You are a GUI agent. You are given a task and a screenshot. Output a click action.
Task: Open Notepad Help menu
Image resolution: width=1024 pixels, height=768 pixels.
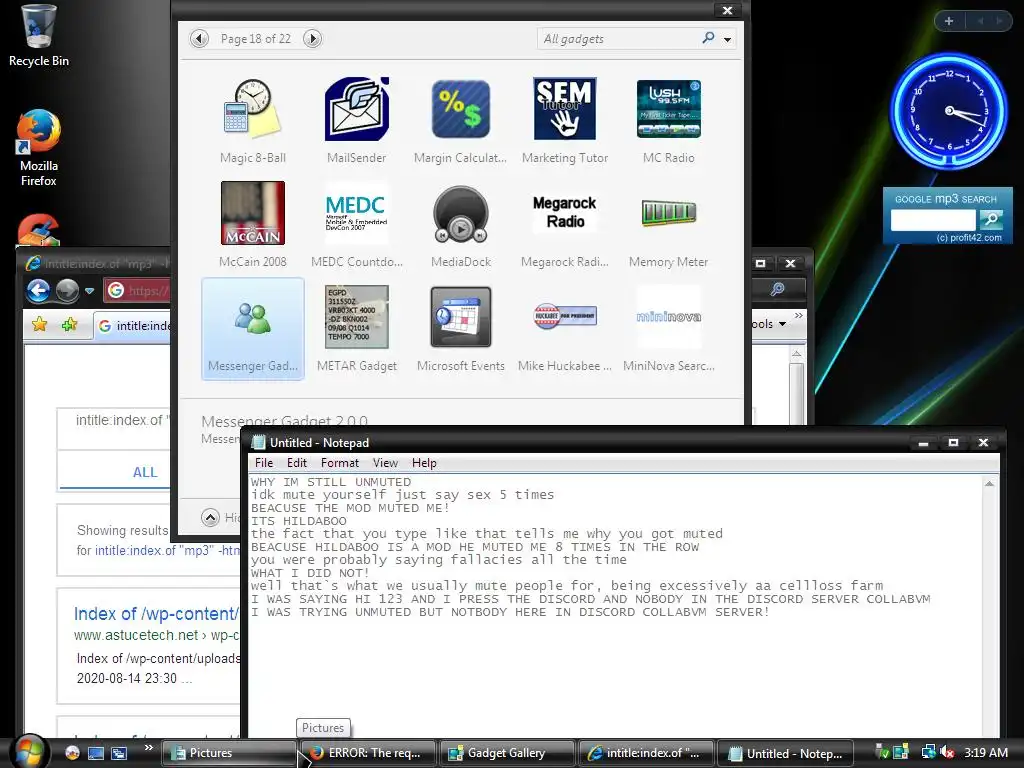[424, 463]
